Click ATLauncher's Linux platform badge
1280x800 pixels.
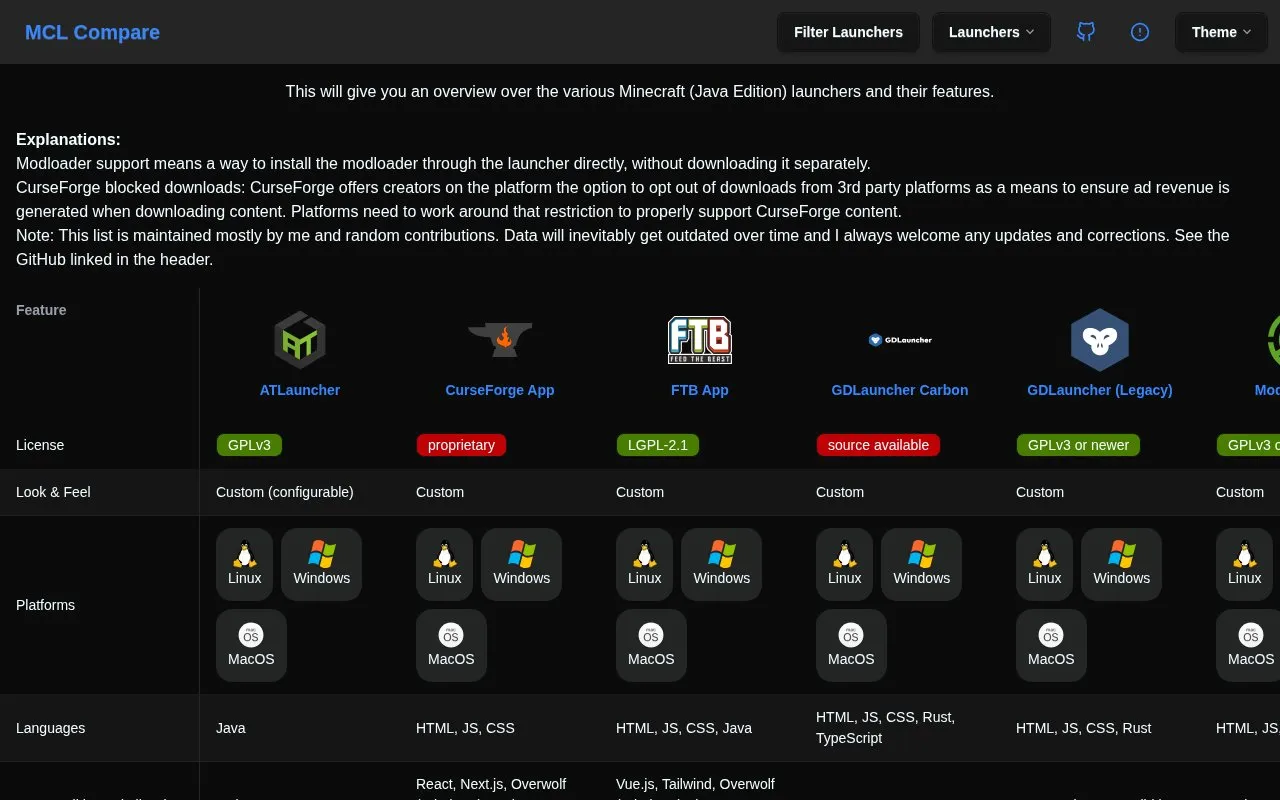coord(245,564)
